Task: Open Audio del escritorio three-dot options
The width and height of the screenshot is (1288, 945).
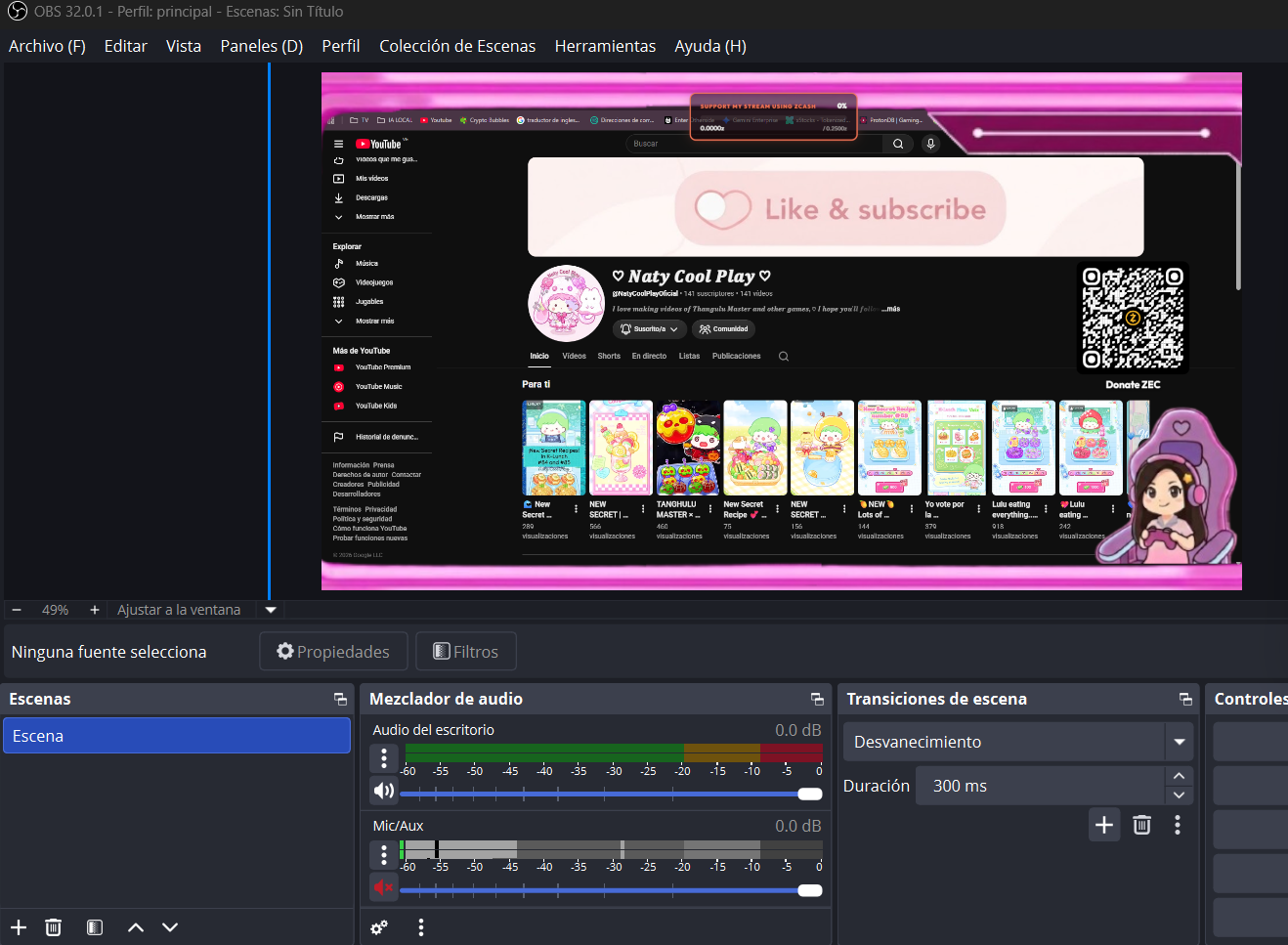Action: coord(384,757)
